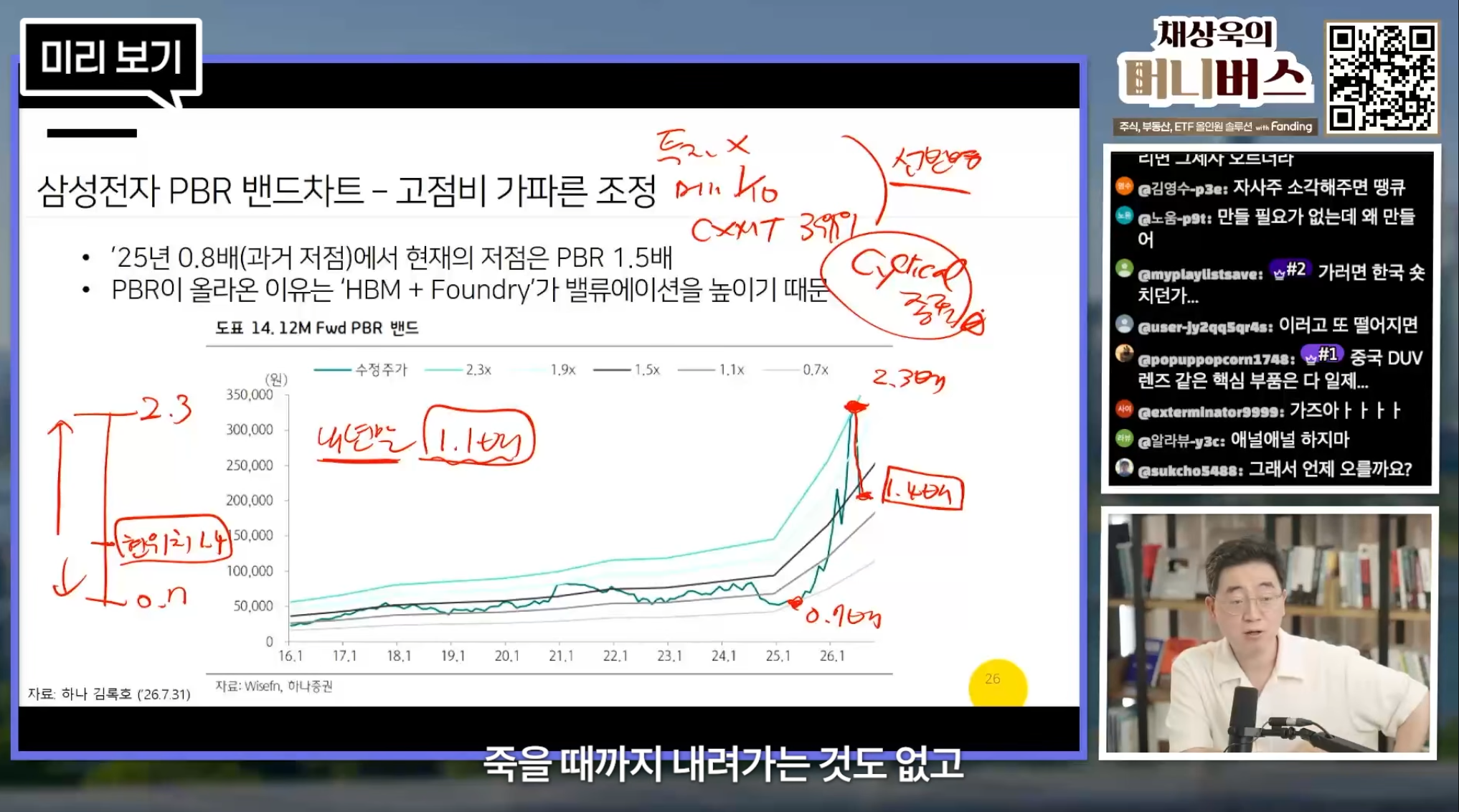Click the red avatar of @exterminator9999
This screenshot has height=812, width=1459.
(x=1124, y=409)
